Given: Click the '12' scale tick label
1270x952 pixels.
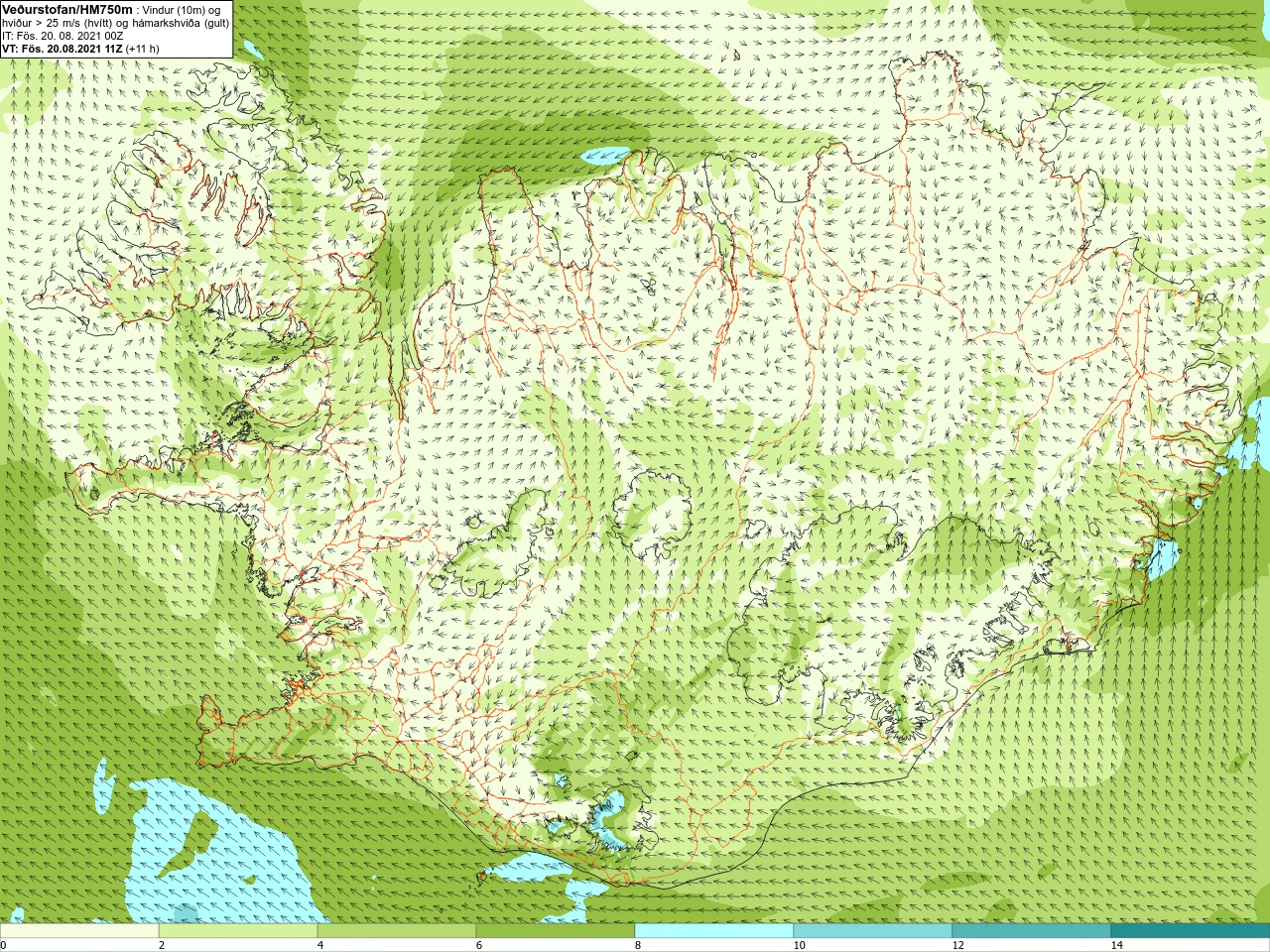Looking at the screenshot, I should click(957, 945).
